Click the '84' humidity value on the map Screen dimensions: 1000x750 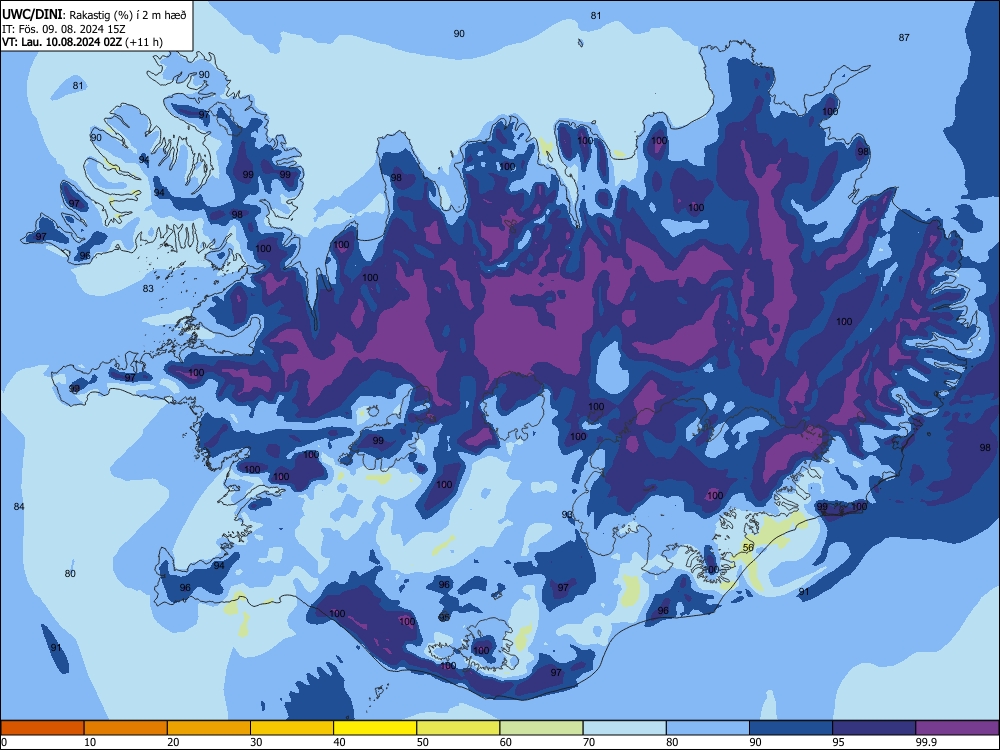click(x=19, y=506)
